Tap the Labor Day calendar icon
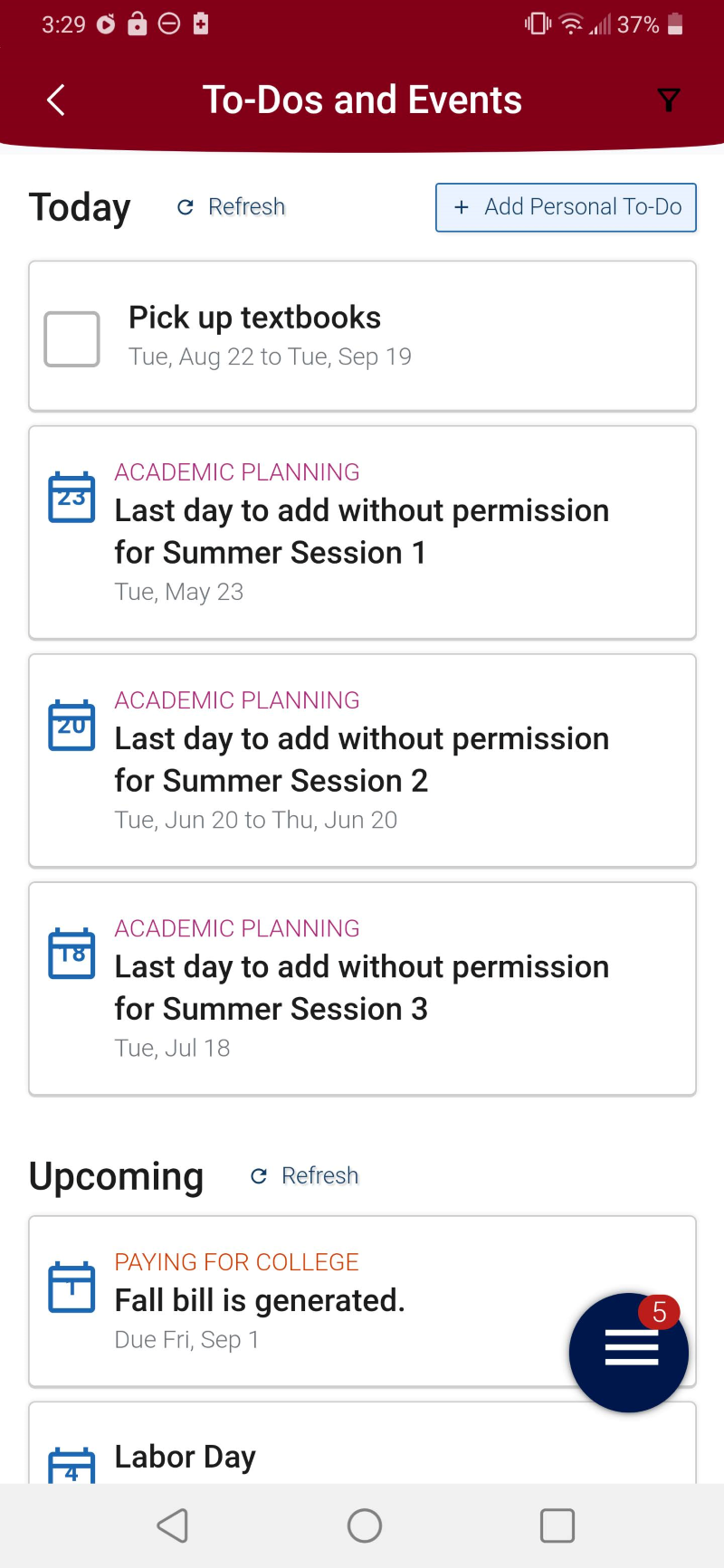The image size is (724, 1568). (x=71, y=1464)
